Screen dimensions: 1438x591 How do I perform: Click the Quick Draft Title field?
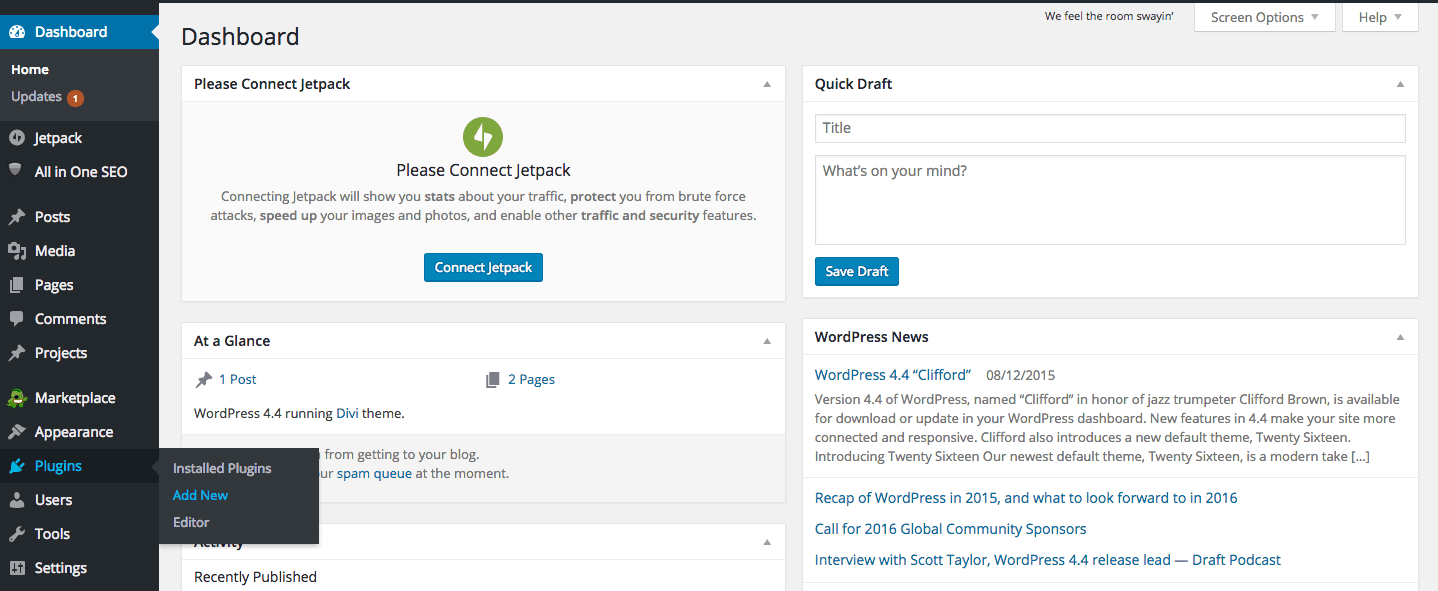click(1110, 128)
